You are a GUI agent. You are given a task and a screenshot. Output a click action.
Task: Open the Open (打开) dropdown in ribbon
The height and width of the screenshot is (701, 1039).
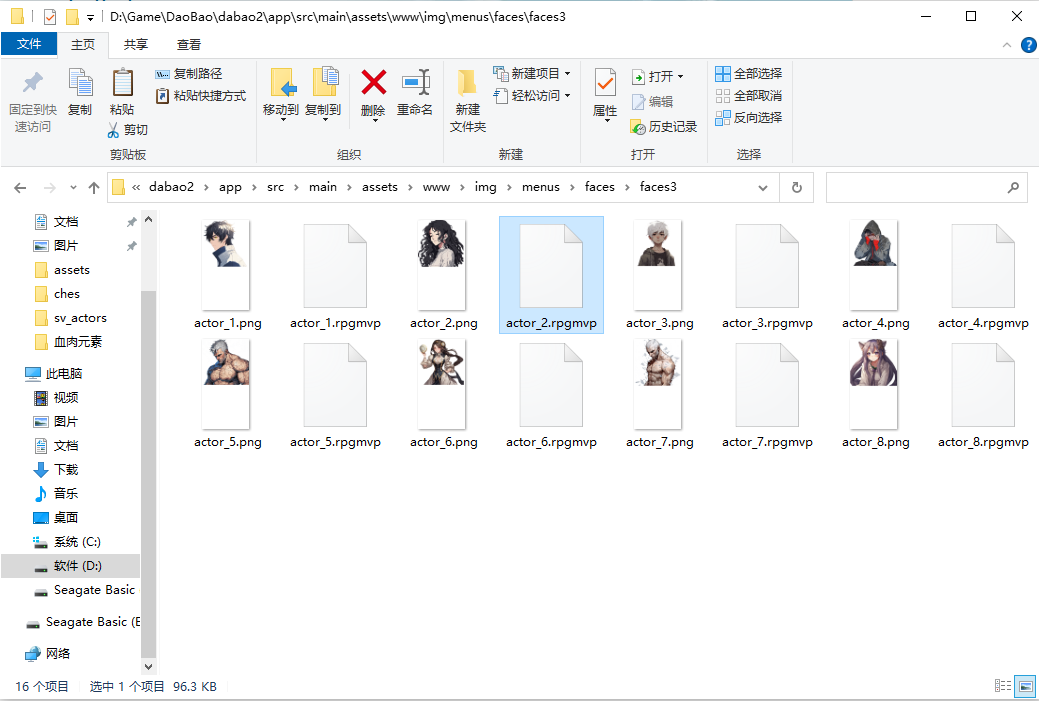[657, 77]
